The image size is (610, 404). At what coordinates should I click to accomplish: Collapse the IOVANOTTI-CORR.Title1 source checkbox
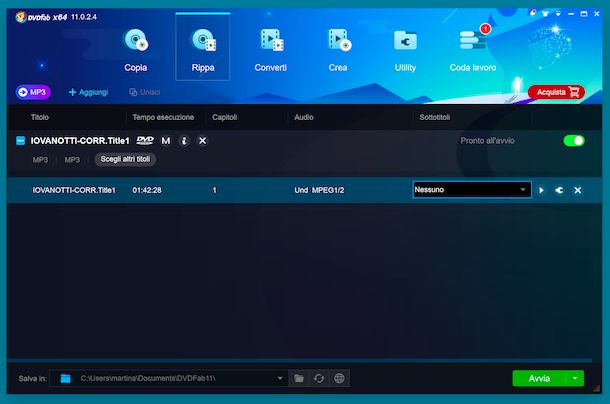pos(21,141)
